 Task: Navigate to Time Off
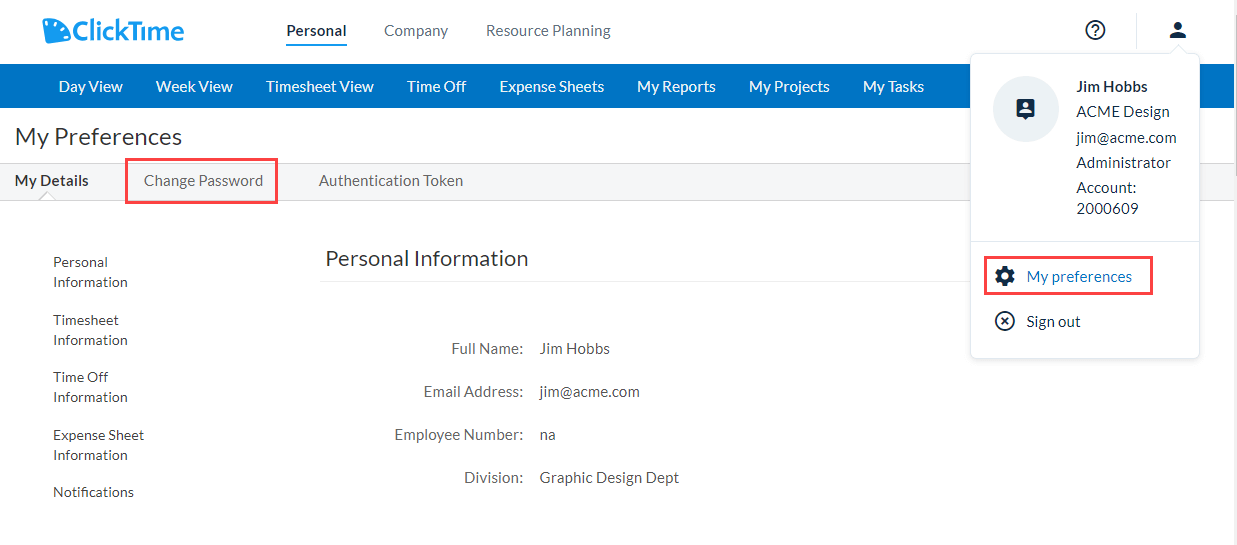pyautogui.click(x=436, y=87)
